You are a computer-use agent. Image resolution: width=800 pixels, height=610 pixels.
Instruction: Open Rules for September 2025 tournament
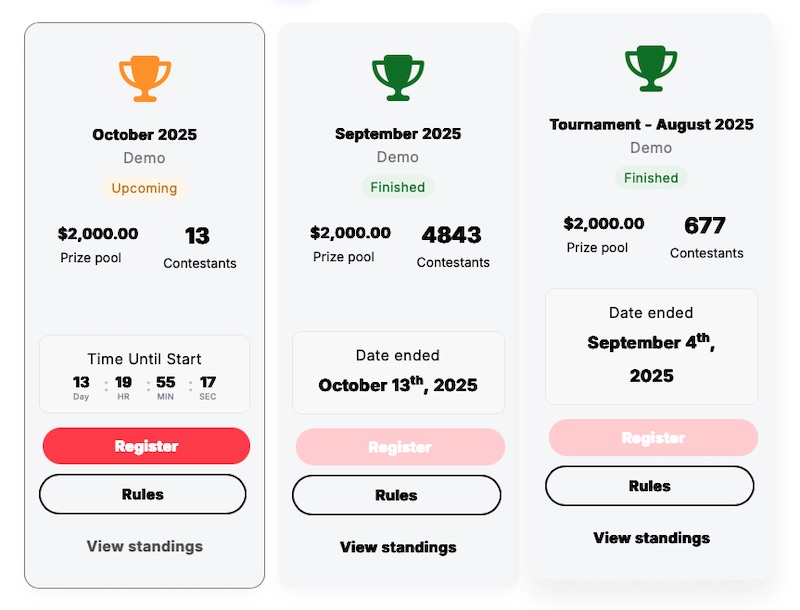coord(397,495)
